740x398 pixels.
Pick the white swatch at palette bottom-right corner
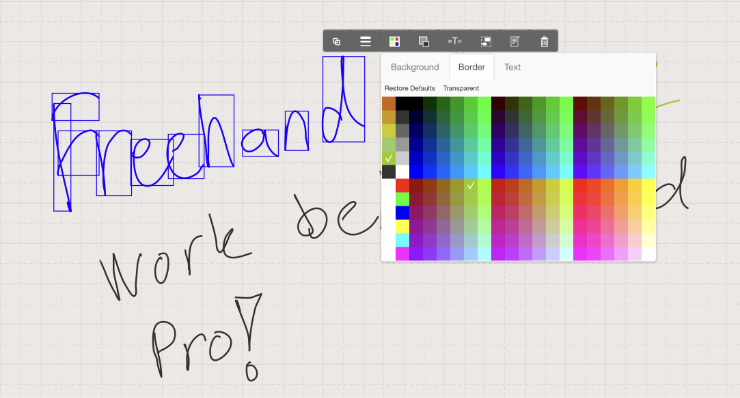(x=648, y=254)
